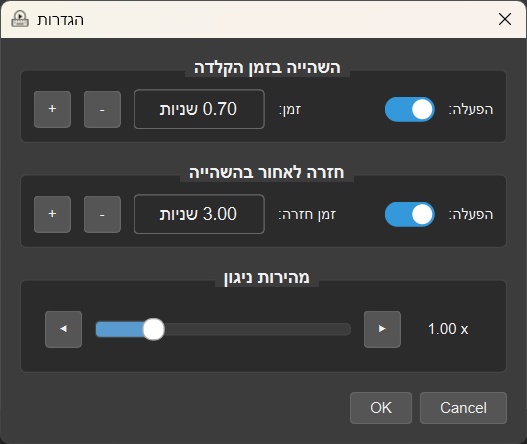Toggle the הפעלה switch for rewind on pause
Image resolution: width=527 pixels, height=444 pixels.
(409, 214)
